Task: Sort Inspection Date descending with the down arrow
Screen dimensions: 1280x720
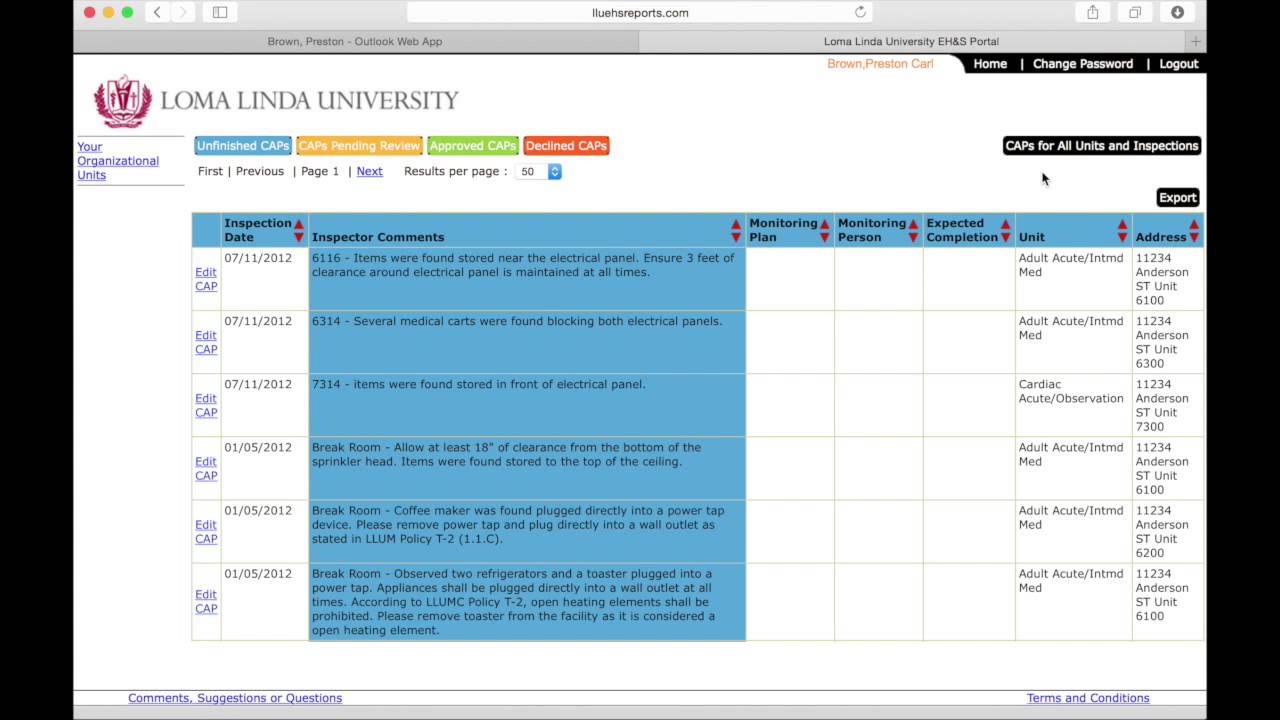Action: pos(298,238)
